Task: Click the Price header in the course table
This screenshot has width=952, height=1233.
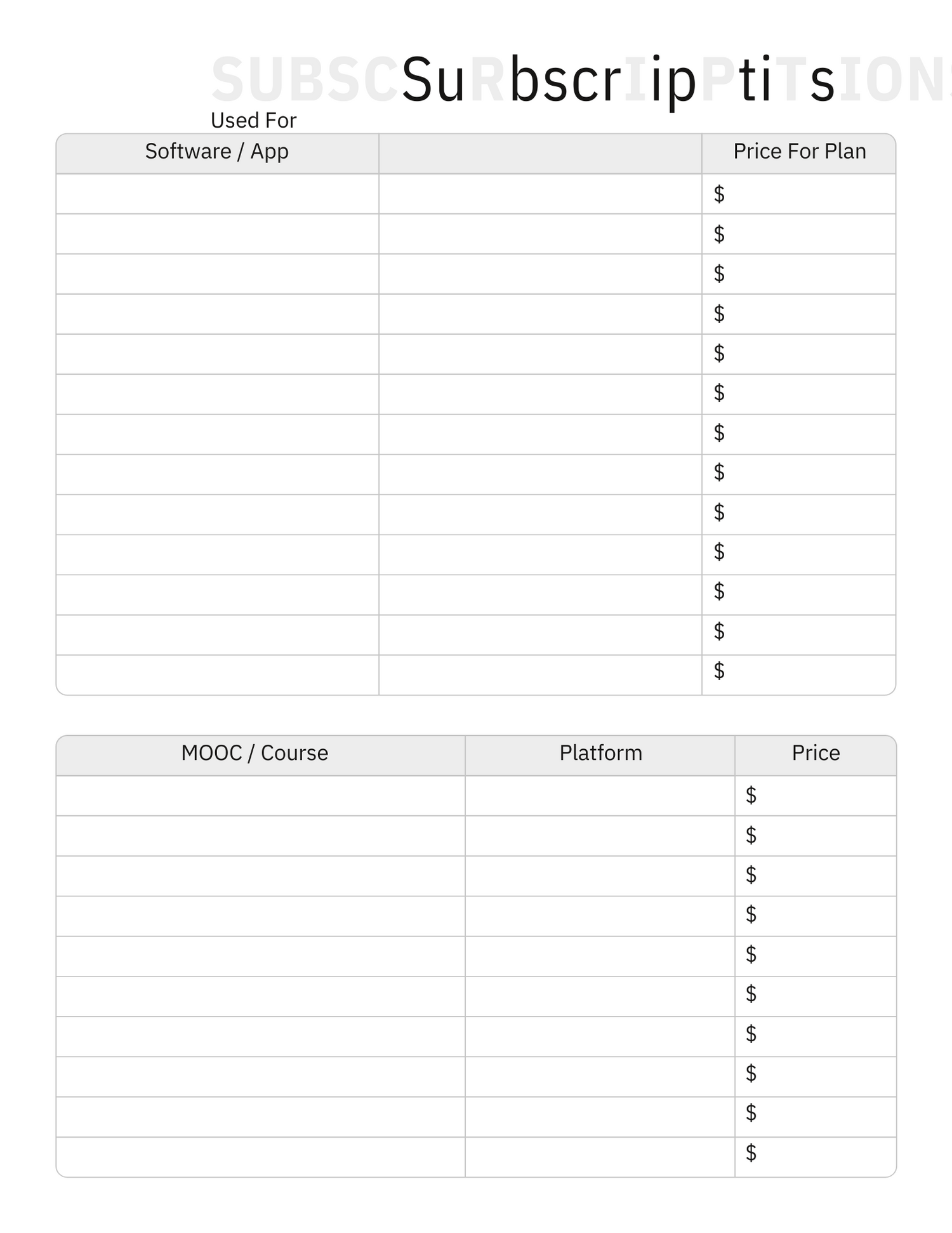Action: point(816,754)
